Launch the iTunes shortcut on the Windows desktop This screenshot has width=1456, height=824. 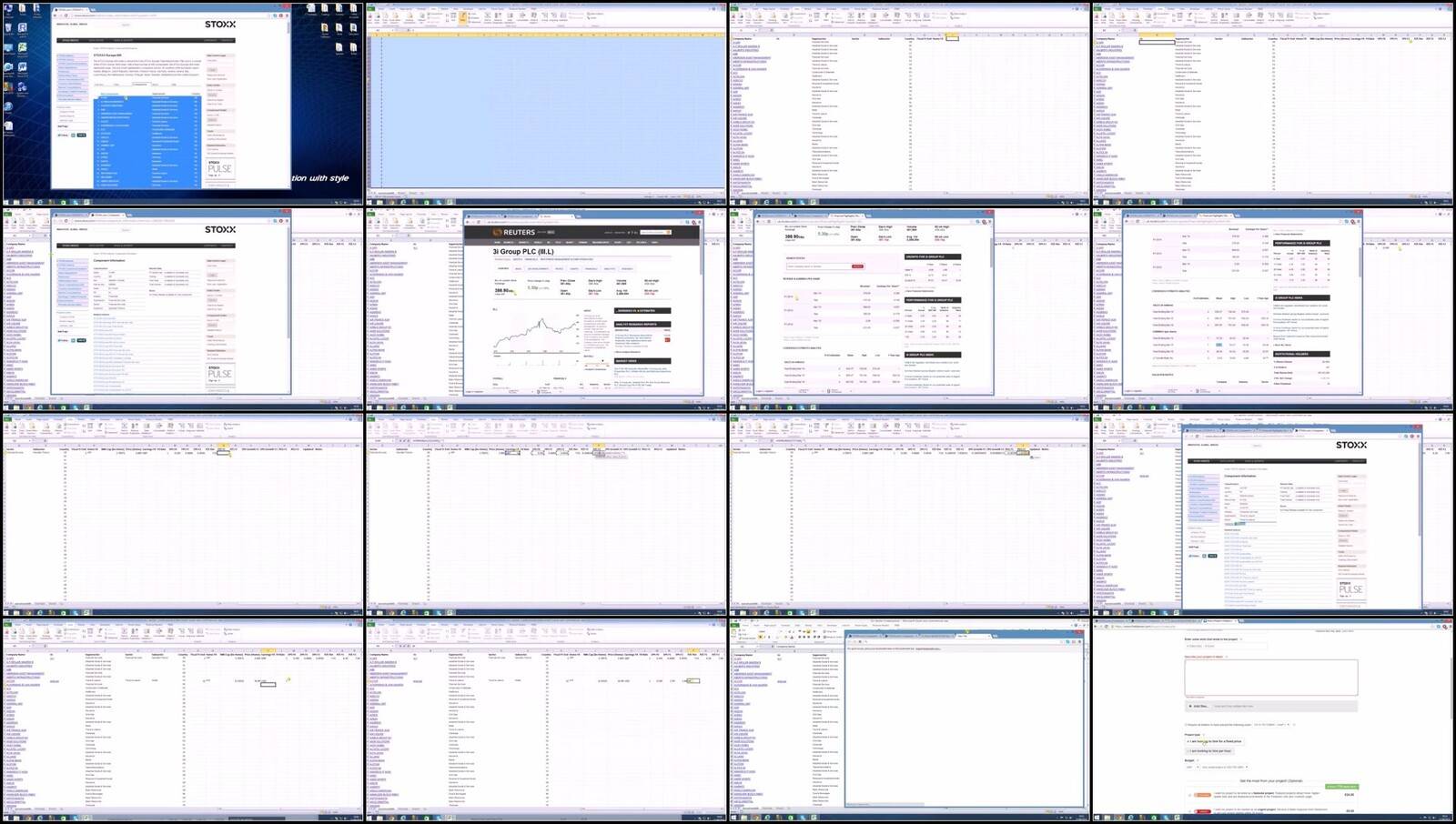coord(8,106)
